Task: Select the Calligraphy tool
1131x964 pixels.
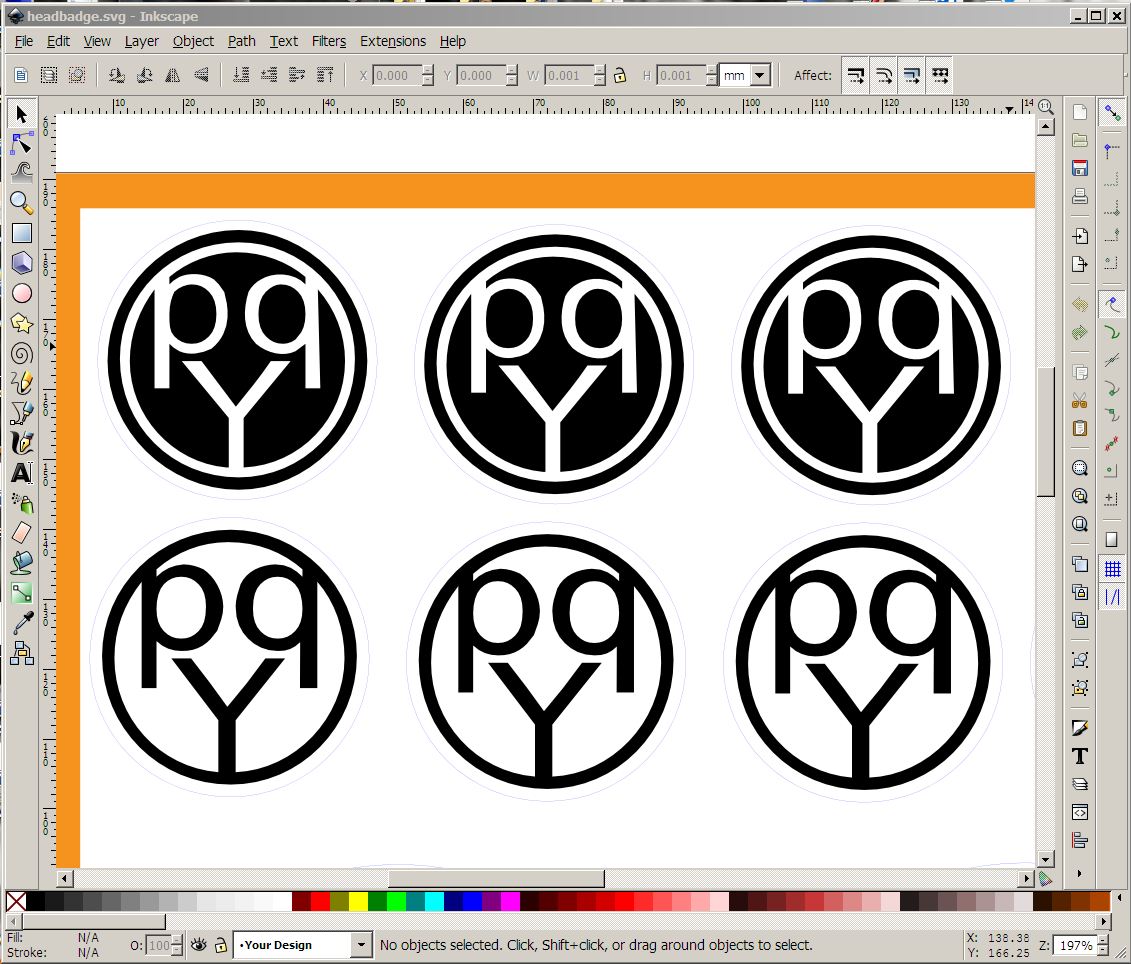Action: click(x=22, y=442)
